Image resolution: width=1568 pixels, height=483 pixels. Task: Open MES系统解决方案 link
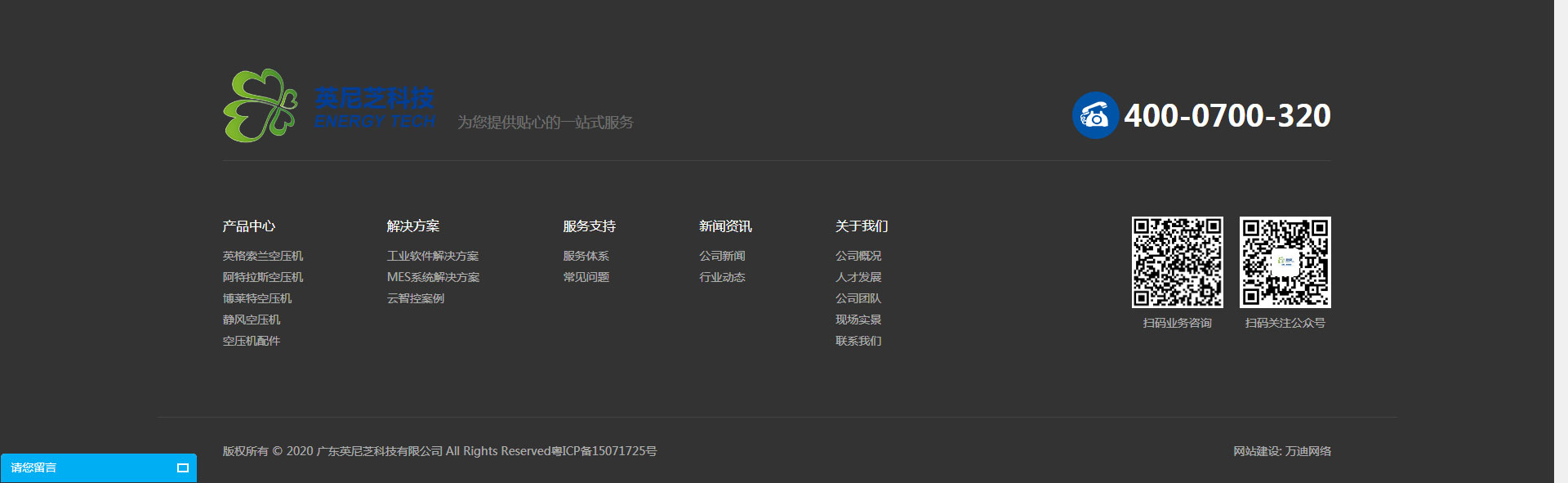[x=433, y=277]
